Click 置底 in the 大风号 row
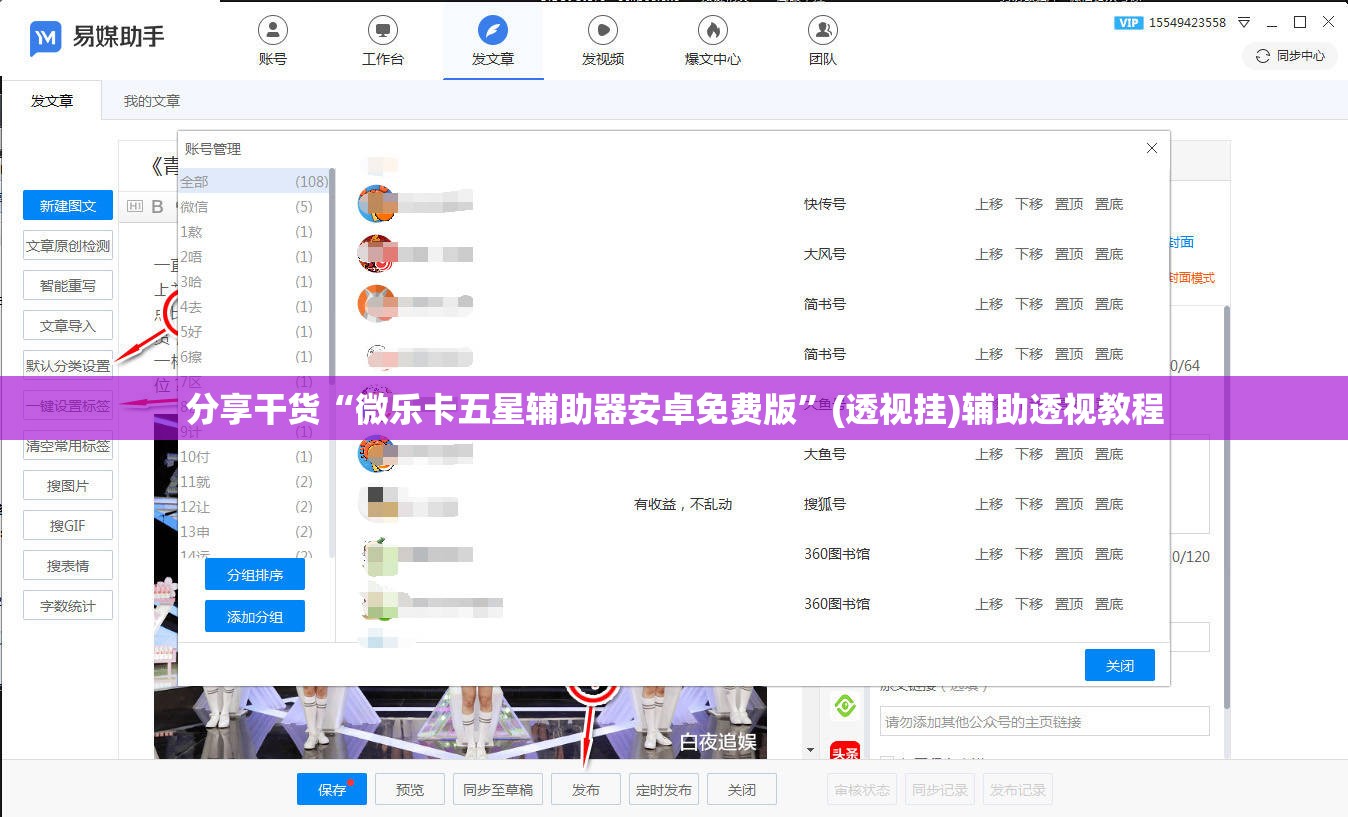This screenshot has height=817, width=1348. click(x=1109, y=254)
